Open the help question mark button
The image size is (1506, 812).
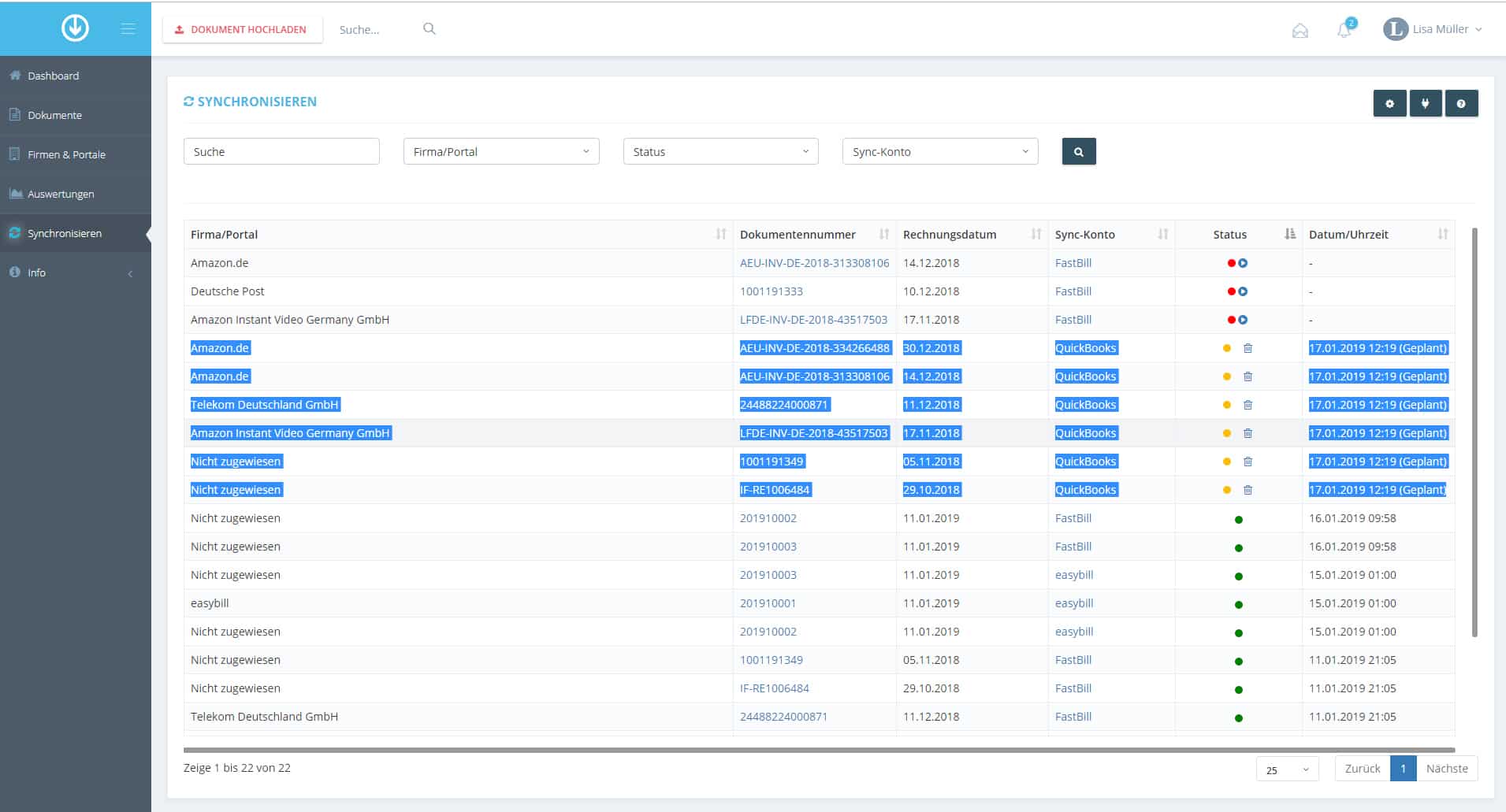tap(1461, 103)
